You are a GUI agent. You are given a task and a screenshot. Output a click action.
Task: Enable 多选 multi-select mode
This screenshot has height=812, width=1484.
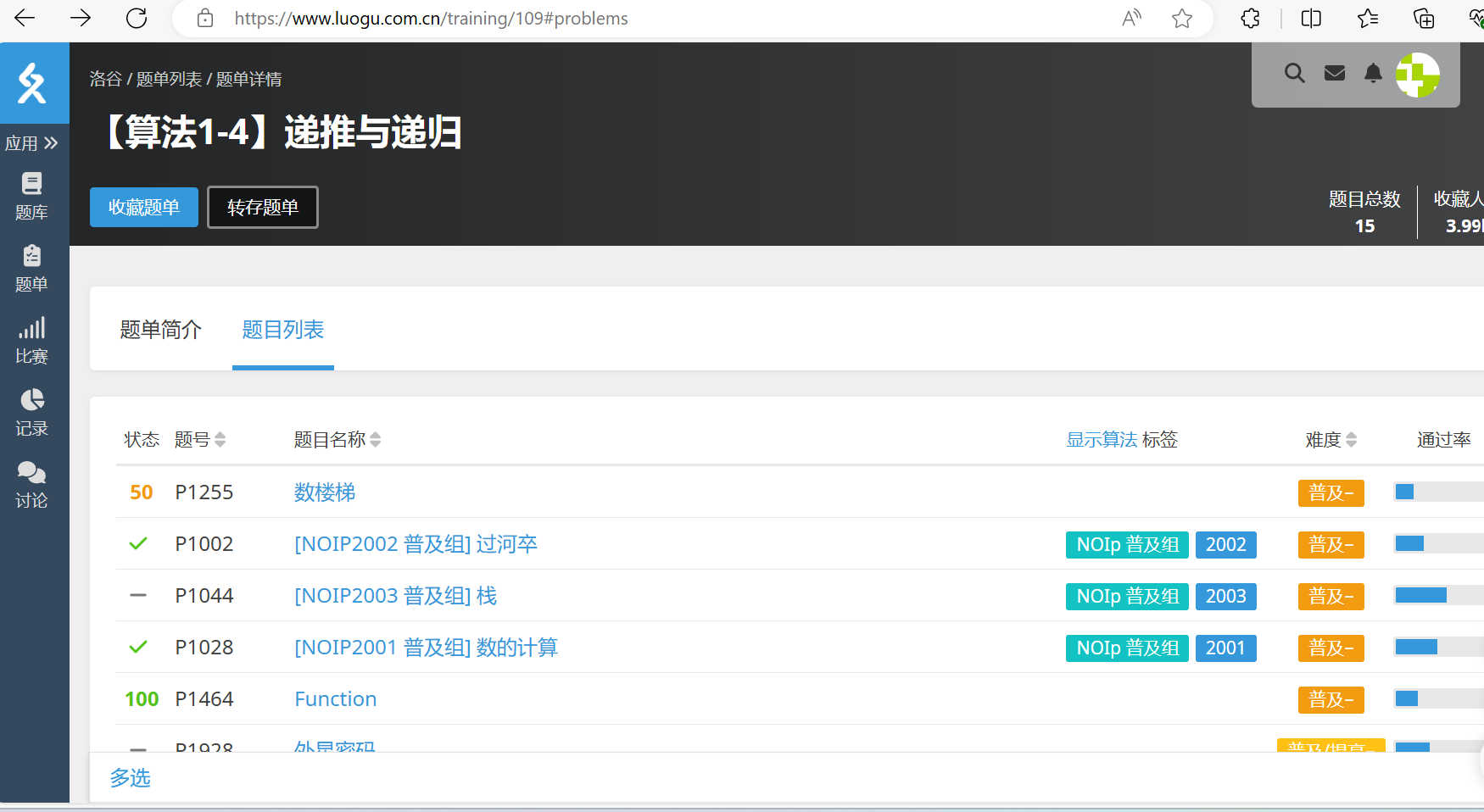[130, 778]
